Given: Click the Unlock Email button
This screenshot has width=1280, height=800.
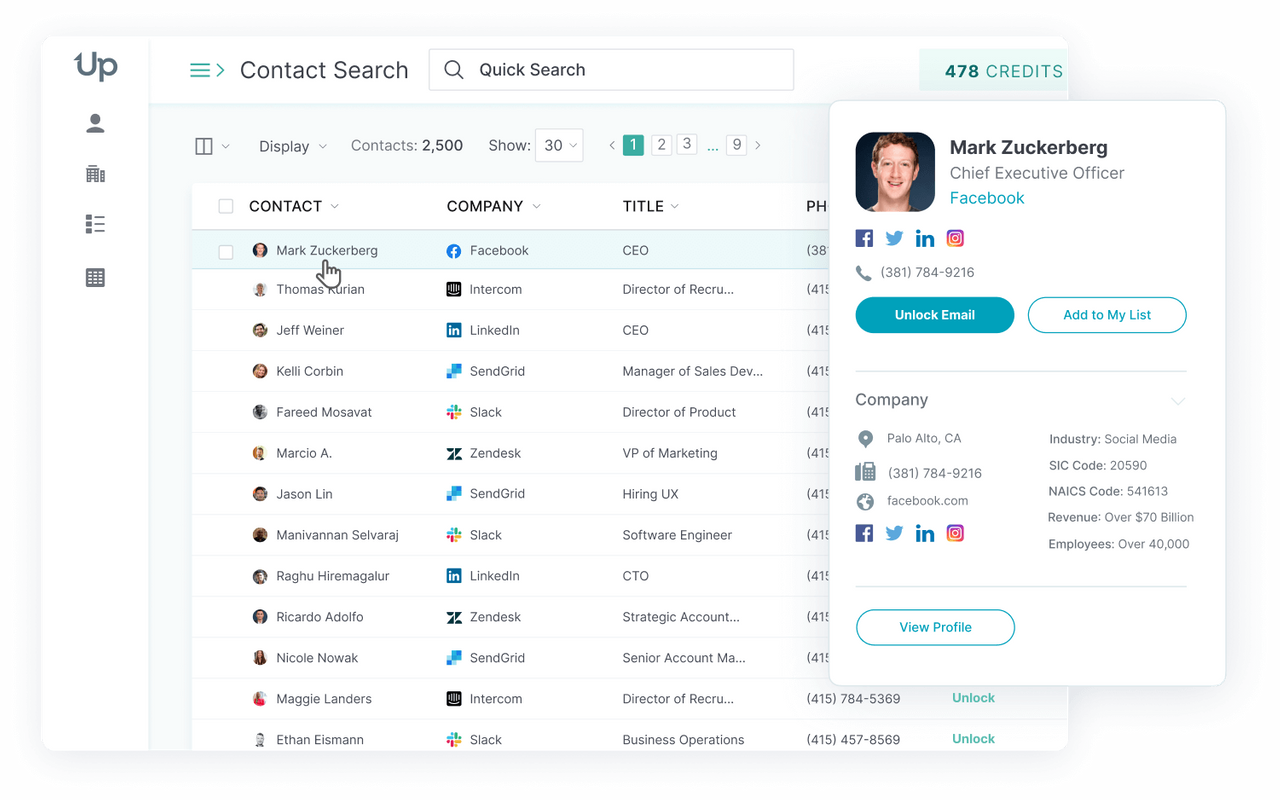Looking at the screenshot, I should (x=935, y=315).
